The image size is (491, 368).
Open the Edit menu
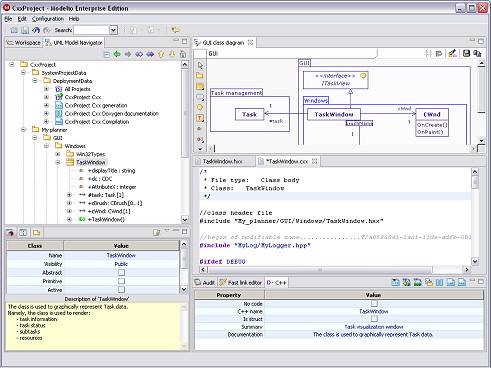coord(22,19)
